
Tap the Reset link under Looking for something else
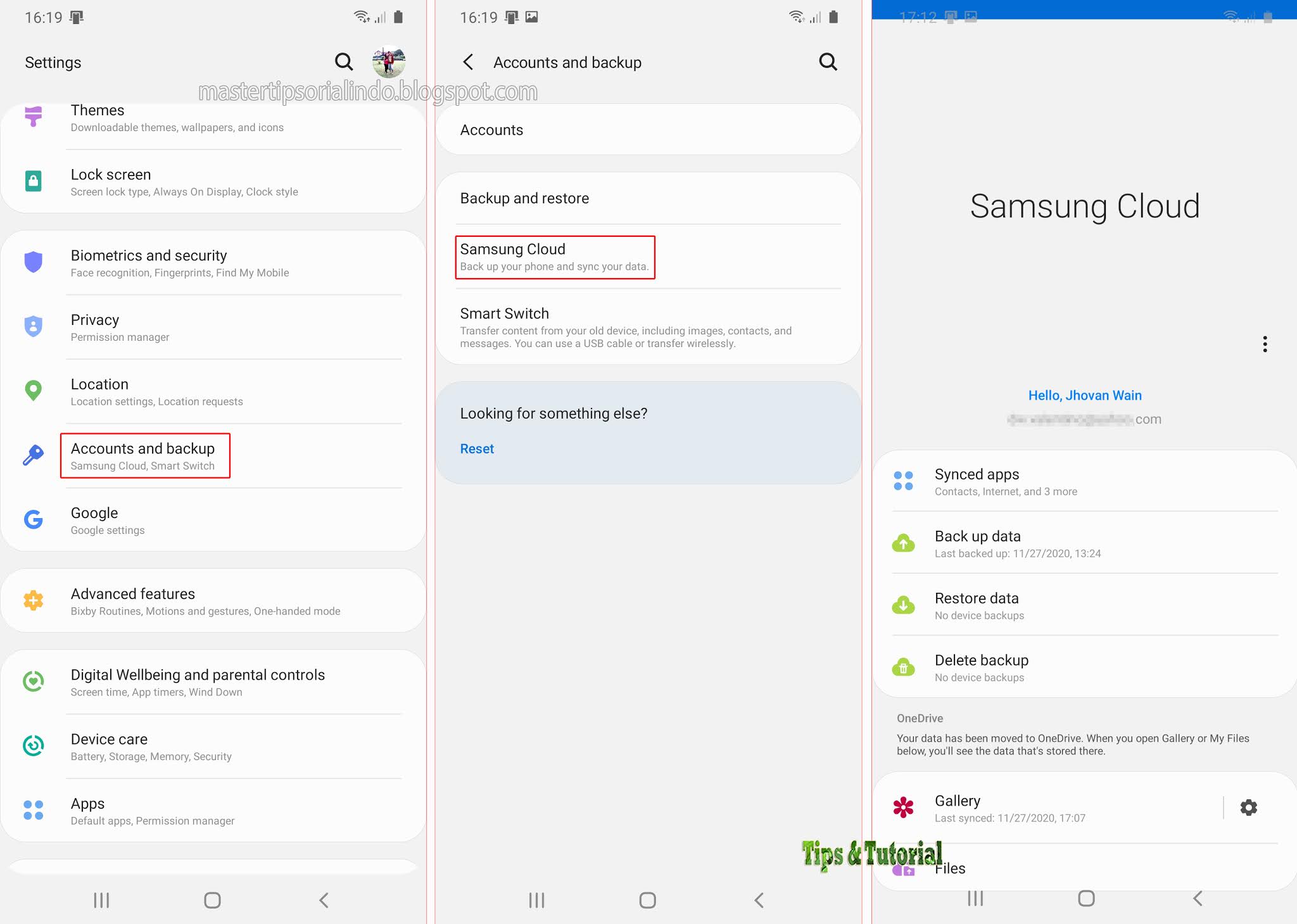[476, 447]
